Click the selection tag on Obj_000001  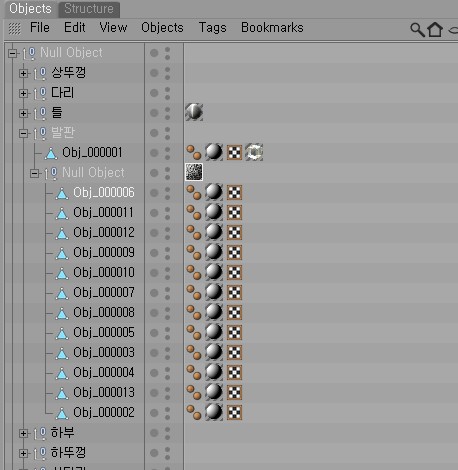(254, 152)
